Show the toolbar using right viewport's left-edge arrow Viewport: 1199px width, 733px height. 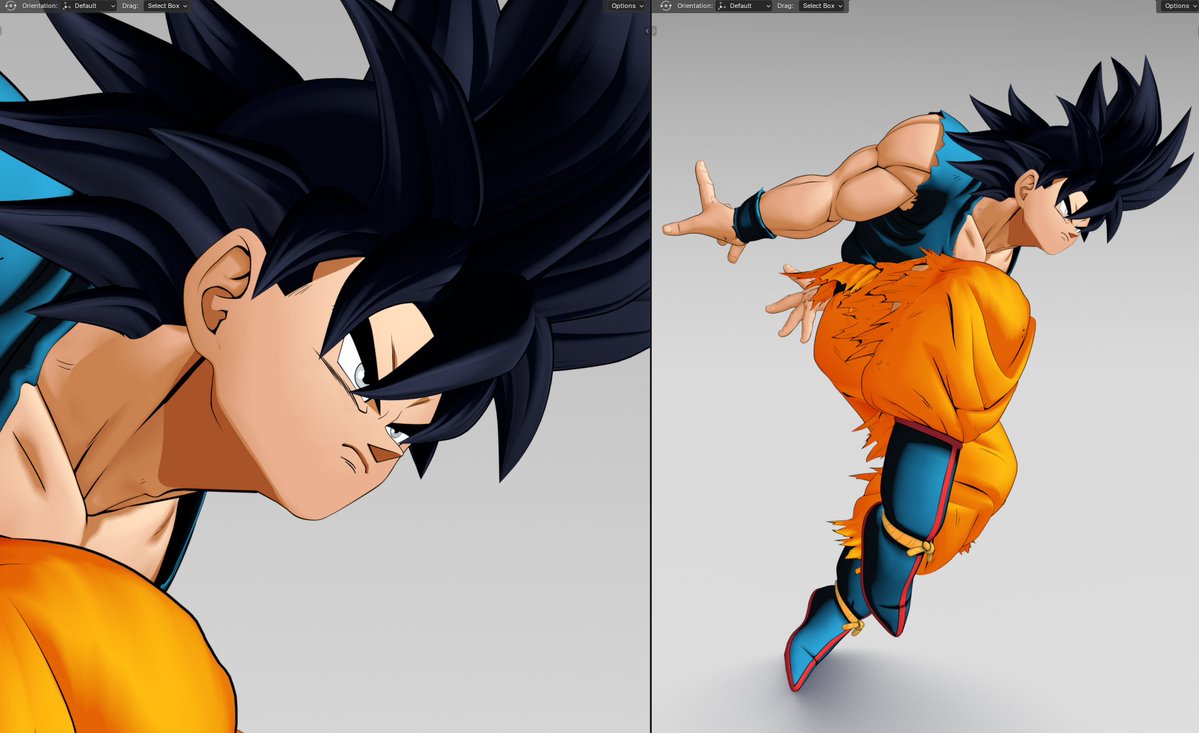[x=655, y=31]
